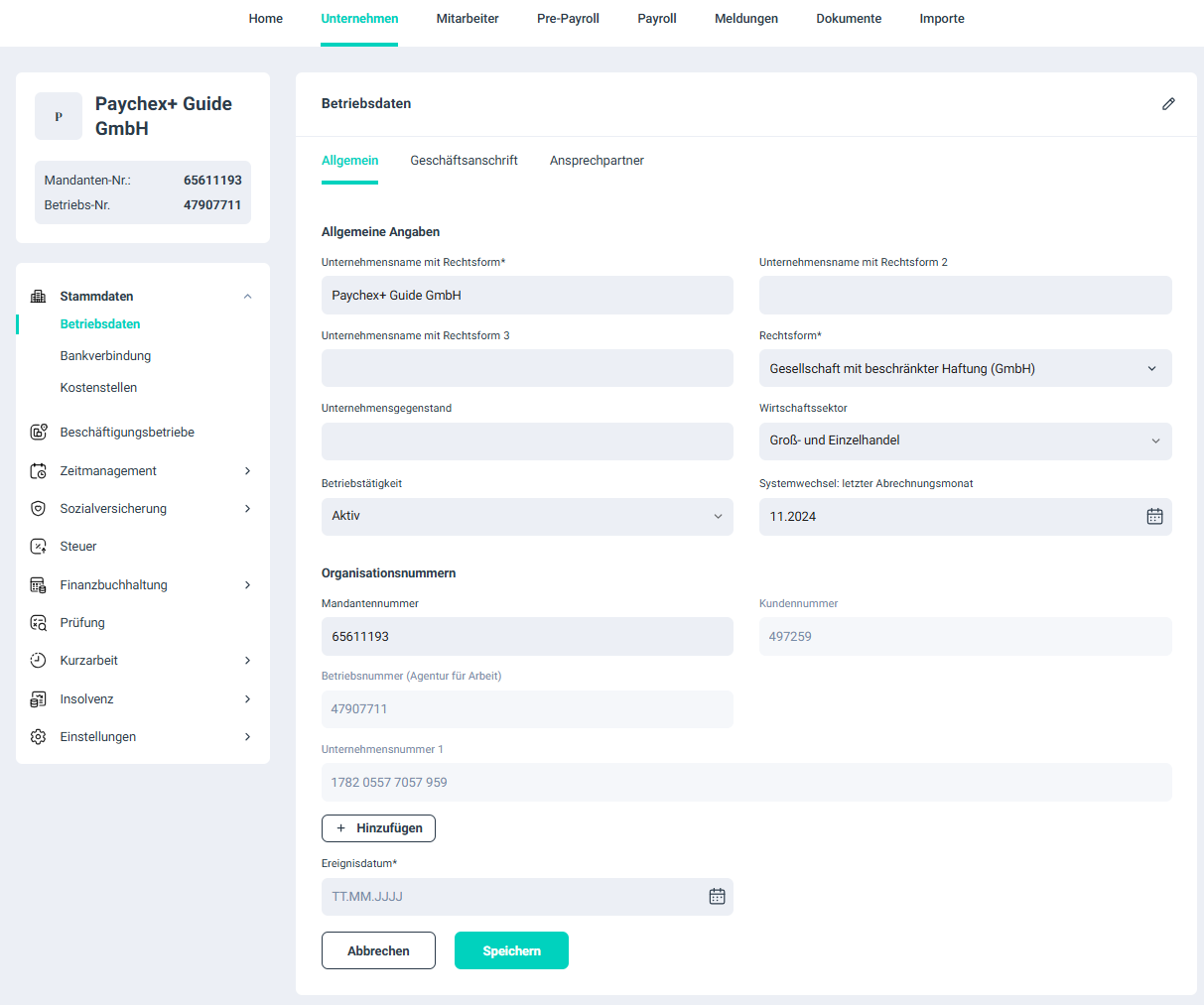The width and height of the screenshot is (1204, 1005).
Task: Click the Paychex+ Guide GmbH company title
Action: point(164,116)
